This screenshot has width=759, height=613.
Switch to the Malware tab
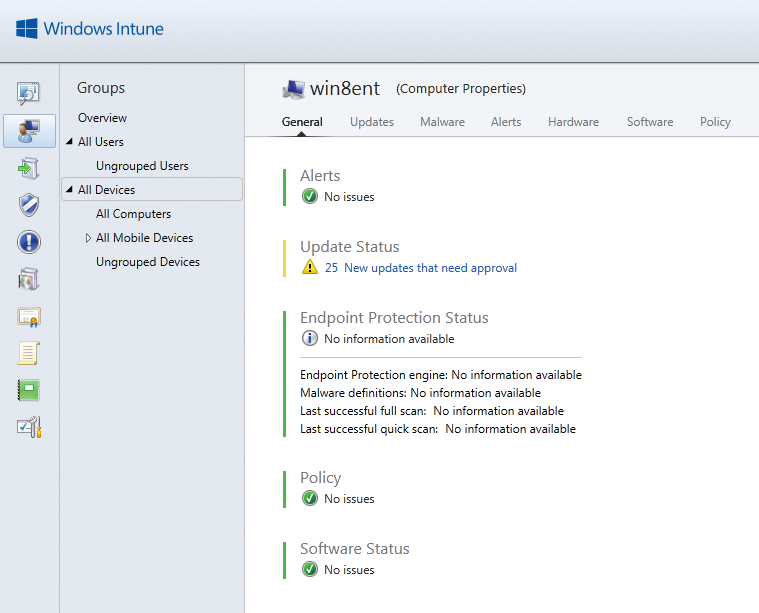442,122
